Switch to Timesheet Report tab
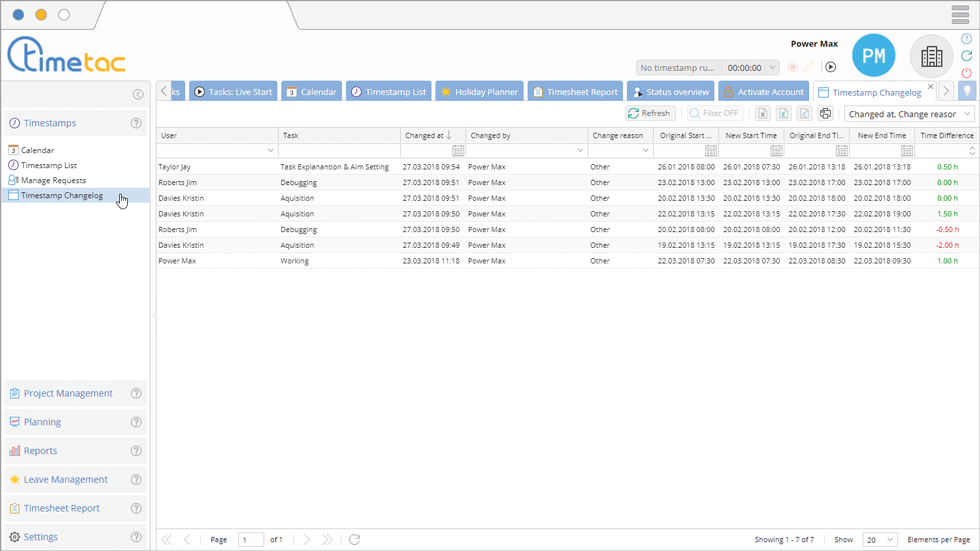Image resolution: width=980 pixels, height=551 pixels. [x=575, y=91]
